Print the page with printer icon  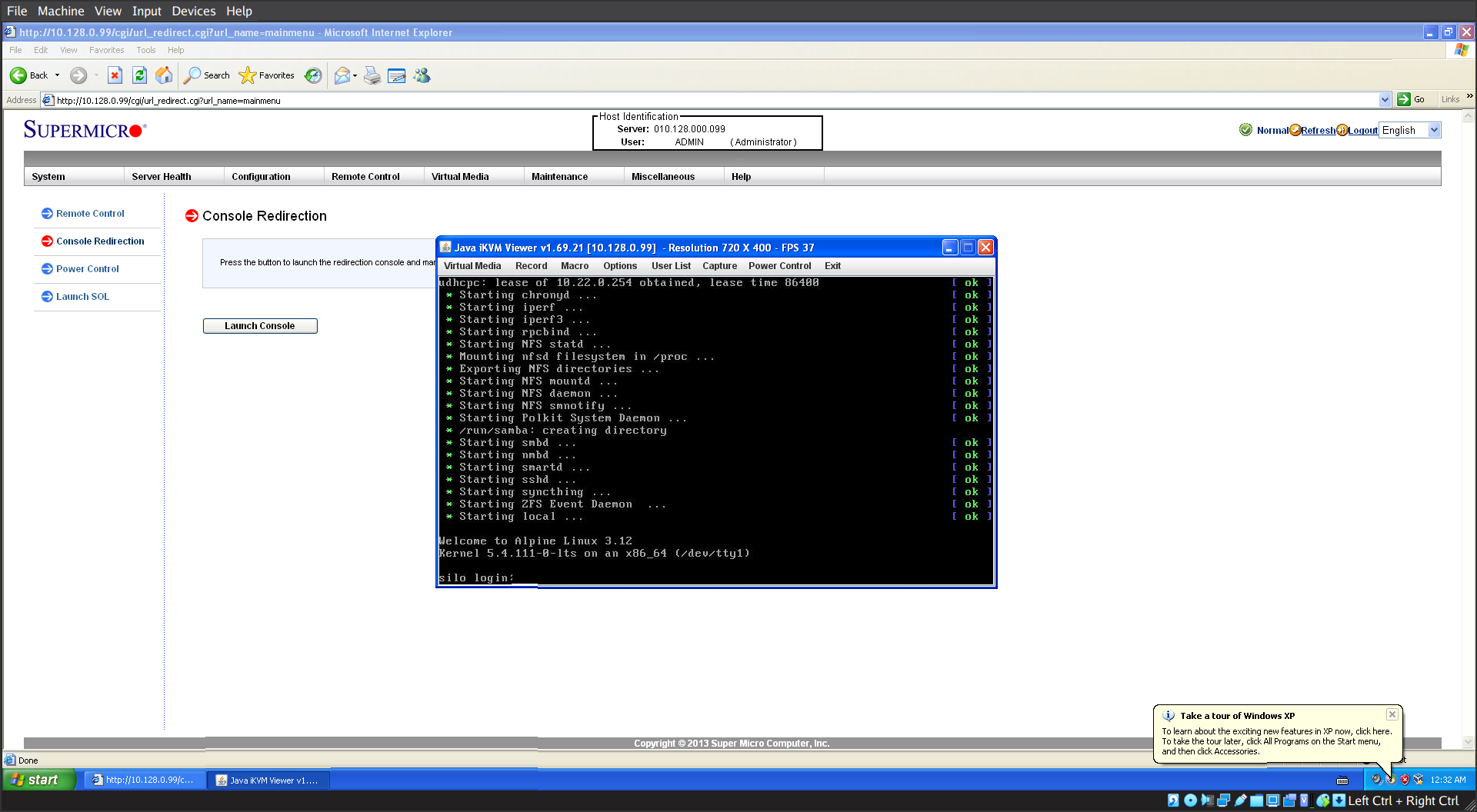click(x=372, y=75)
